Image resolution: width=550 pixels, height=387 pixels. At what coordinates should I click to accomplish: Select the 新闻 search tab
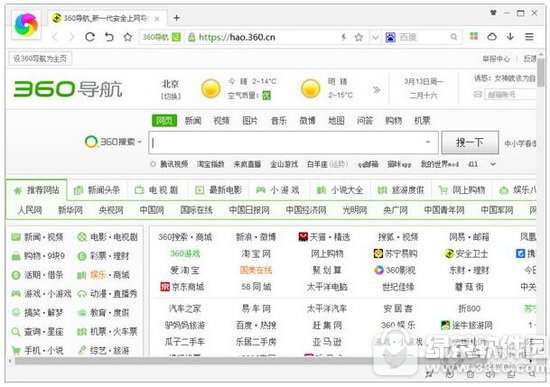click(x=193, y=121)
